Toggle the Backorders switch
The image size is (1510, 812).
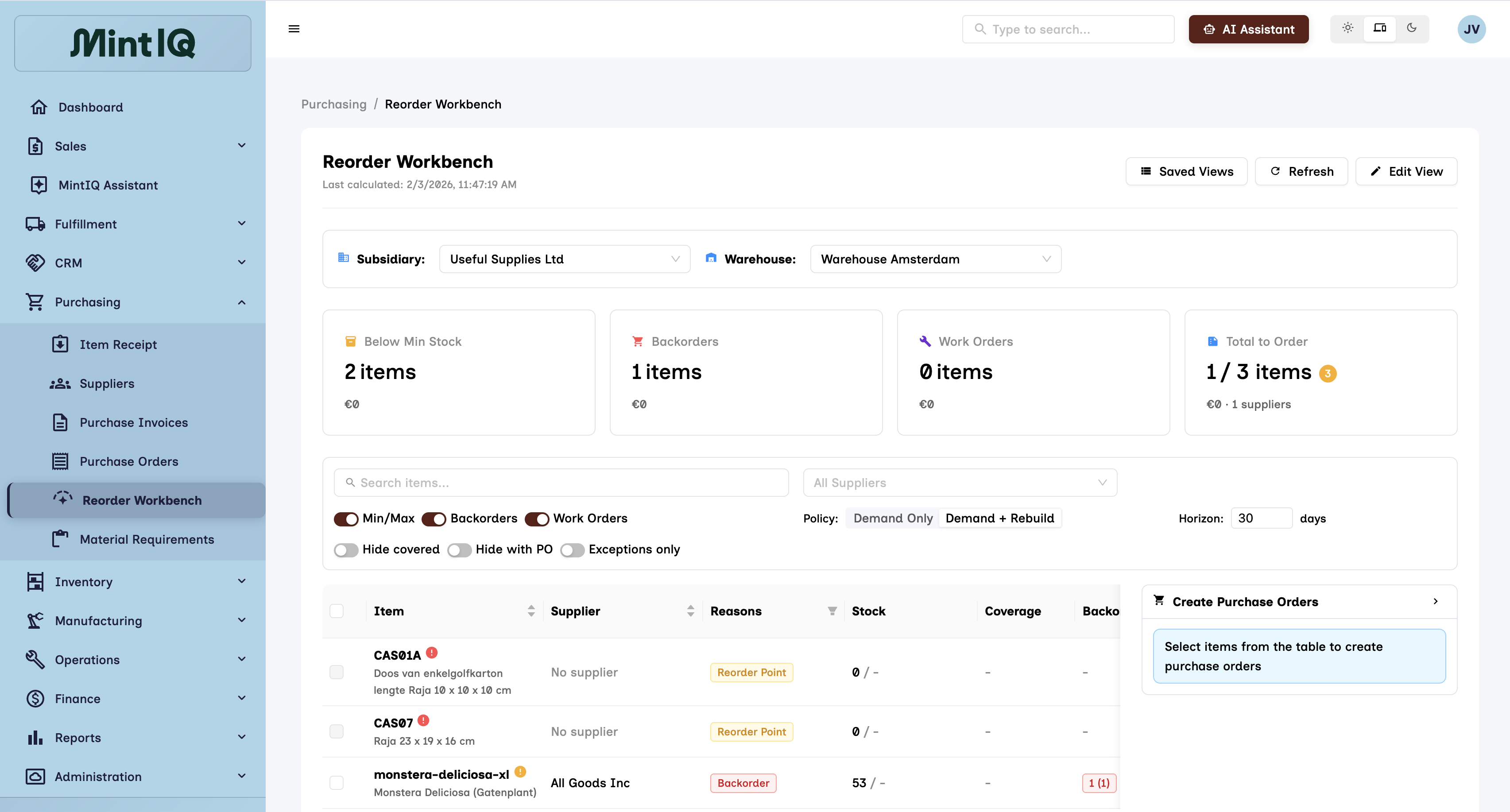pyautogui.click(x=434, y=519)
